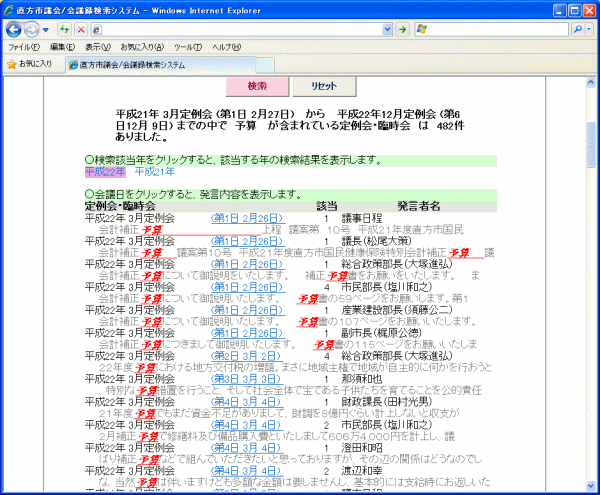Viewport: 600px width, 495px height.
Task: Click the vertical scrollbar thumb
Action: coord(591,145)
